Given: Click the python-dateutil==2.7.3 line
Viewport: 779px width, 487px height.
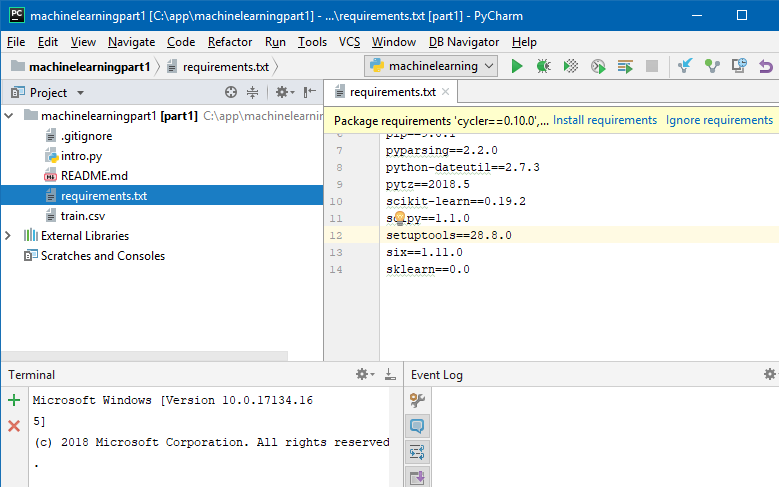Looking at the screenshot, I should pos(463,167).
